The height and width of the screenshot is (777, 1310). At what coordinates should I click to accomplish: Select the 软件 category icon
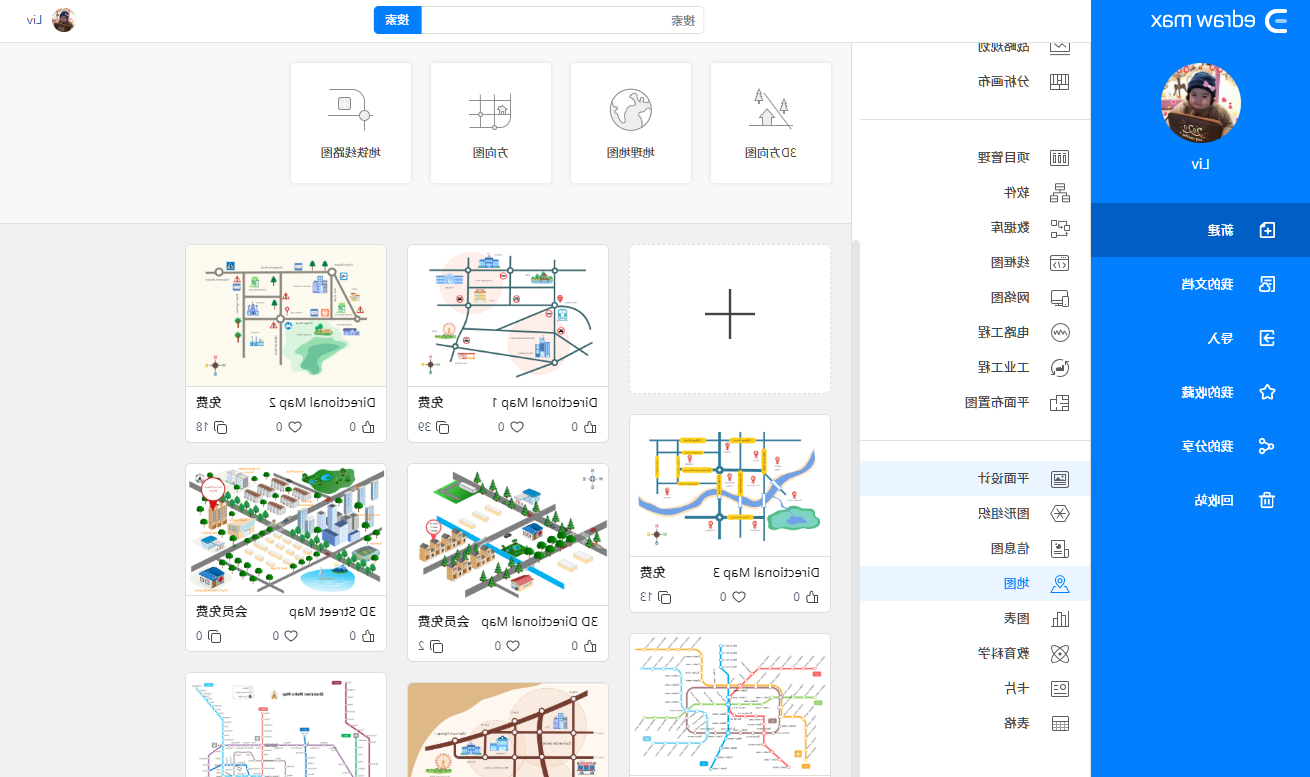[1060, 193]
